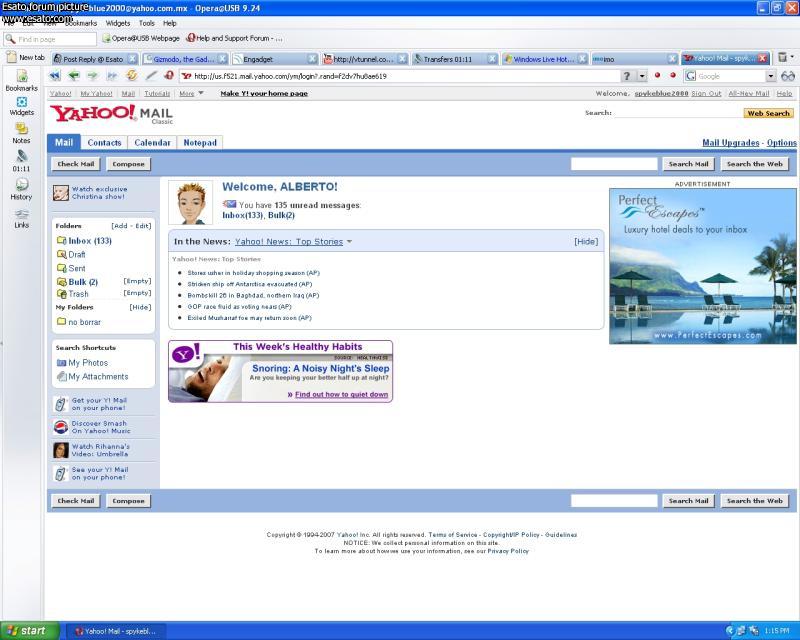Click the top Check Mail button
The image size is (800, 640).
pos(76,164)
